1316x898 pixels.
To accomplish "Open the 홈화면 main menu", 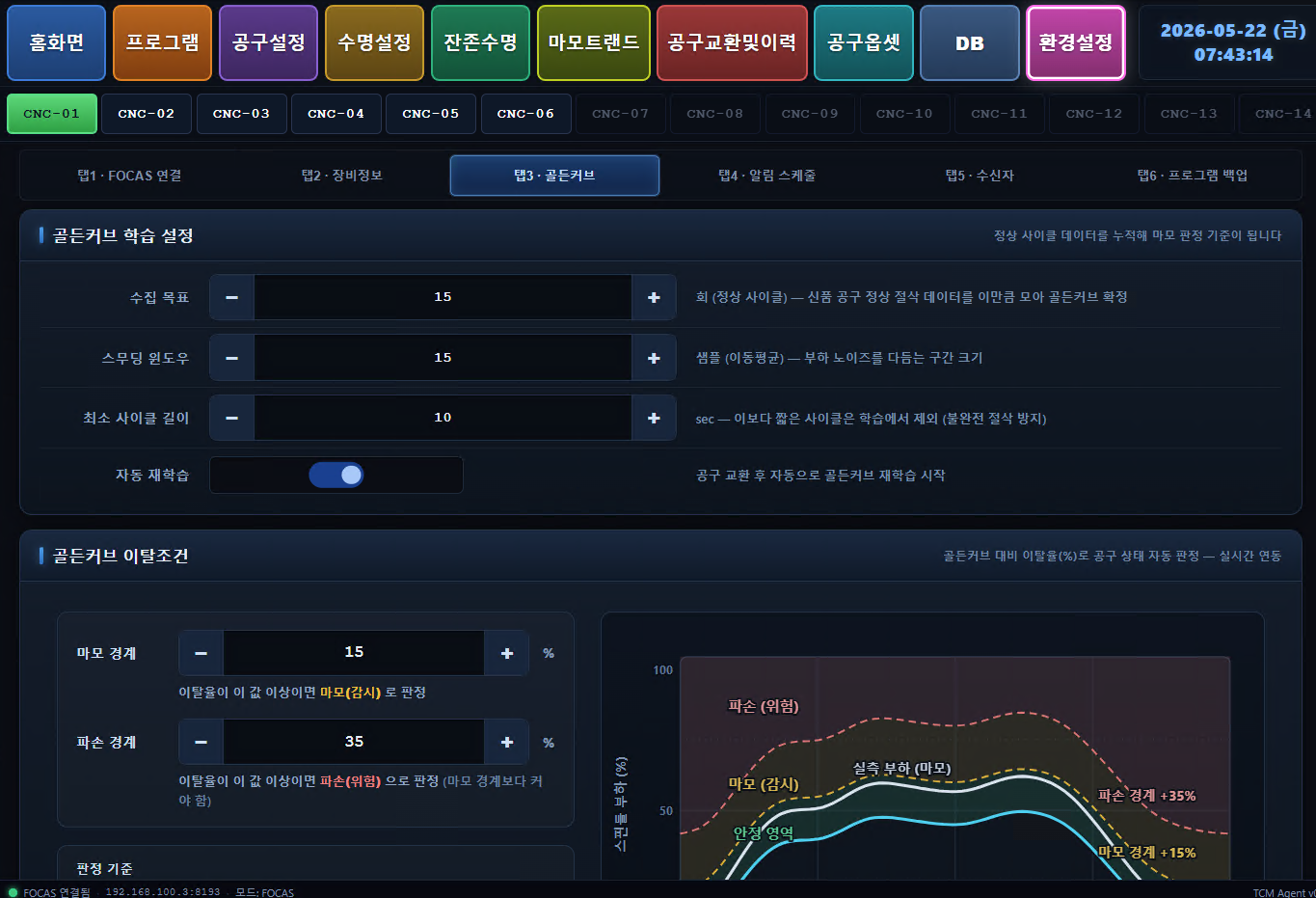I will click(57, 42).
